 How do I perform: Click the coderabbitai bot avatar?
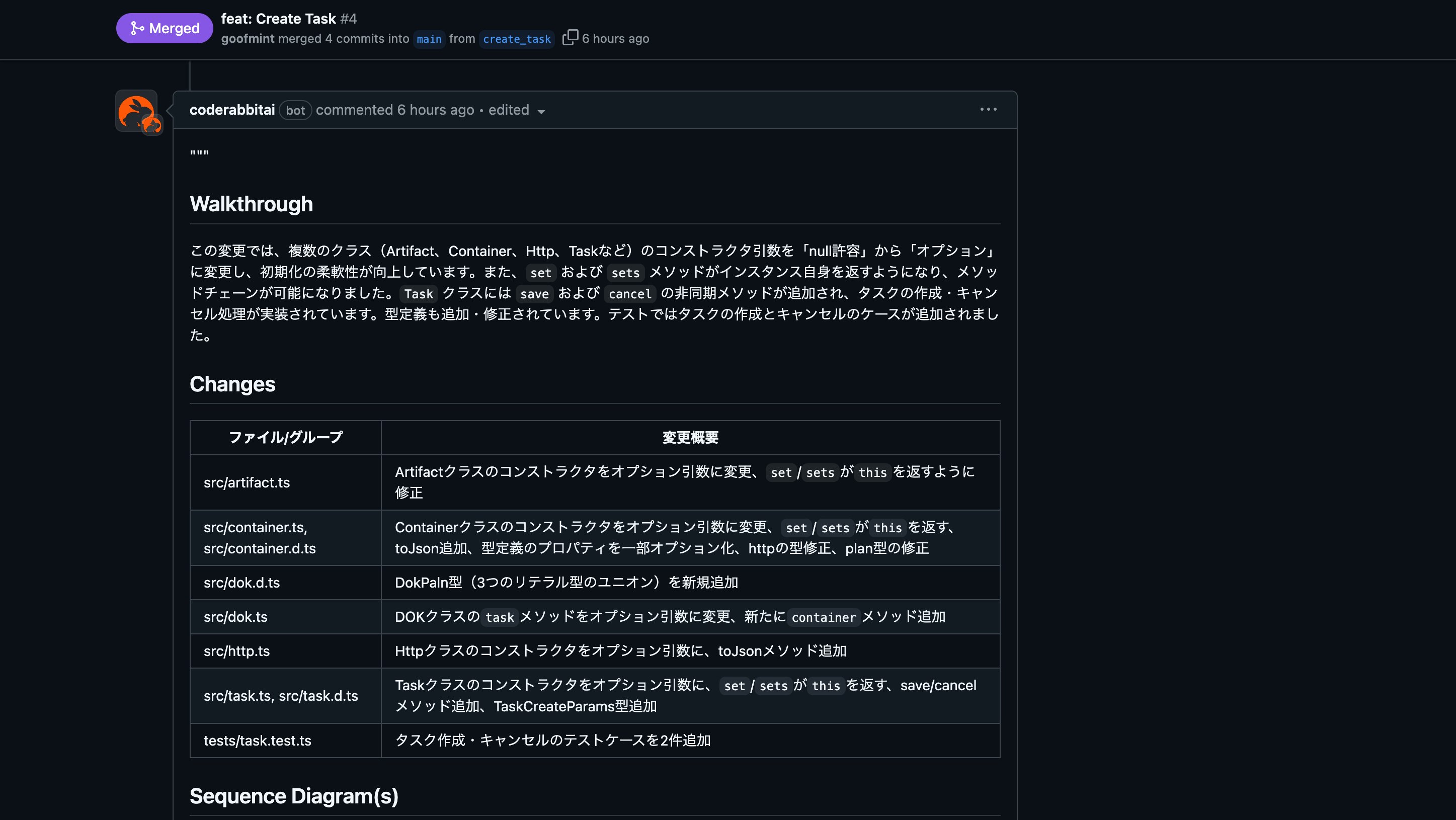coord(138,111)
